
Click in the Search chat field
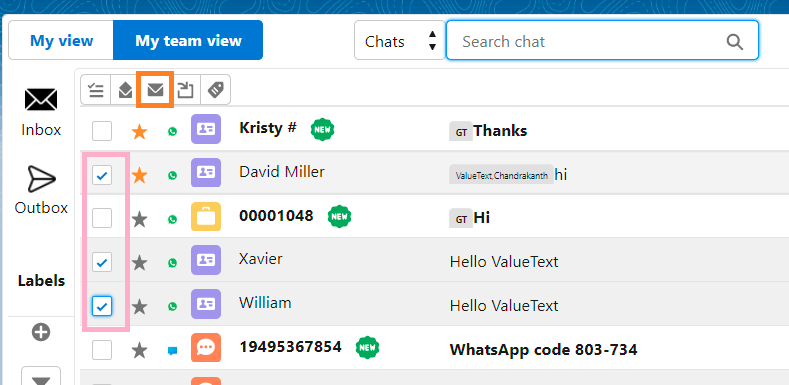coord(602,40)
